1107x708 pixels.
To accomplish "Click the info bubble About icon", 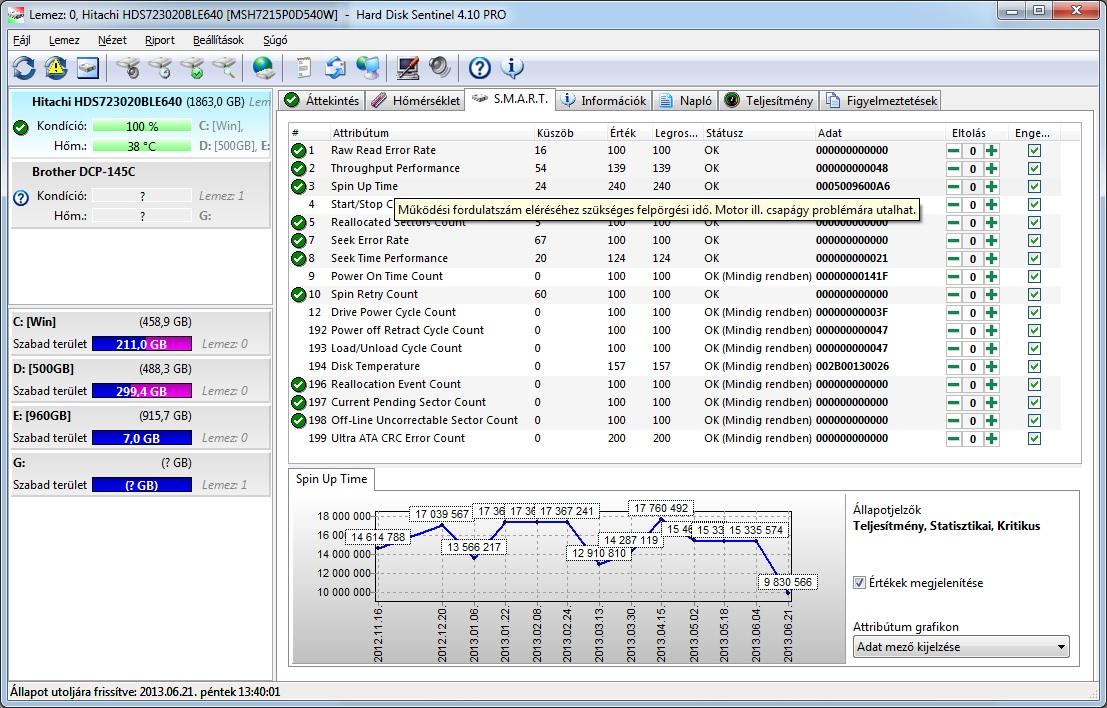I will 512,68.
